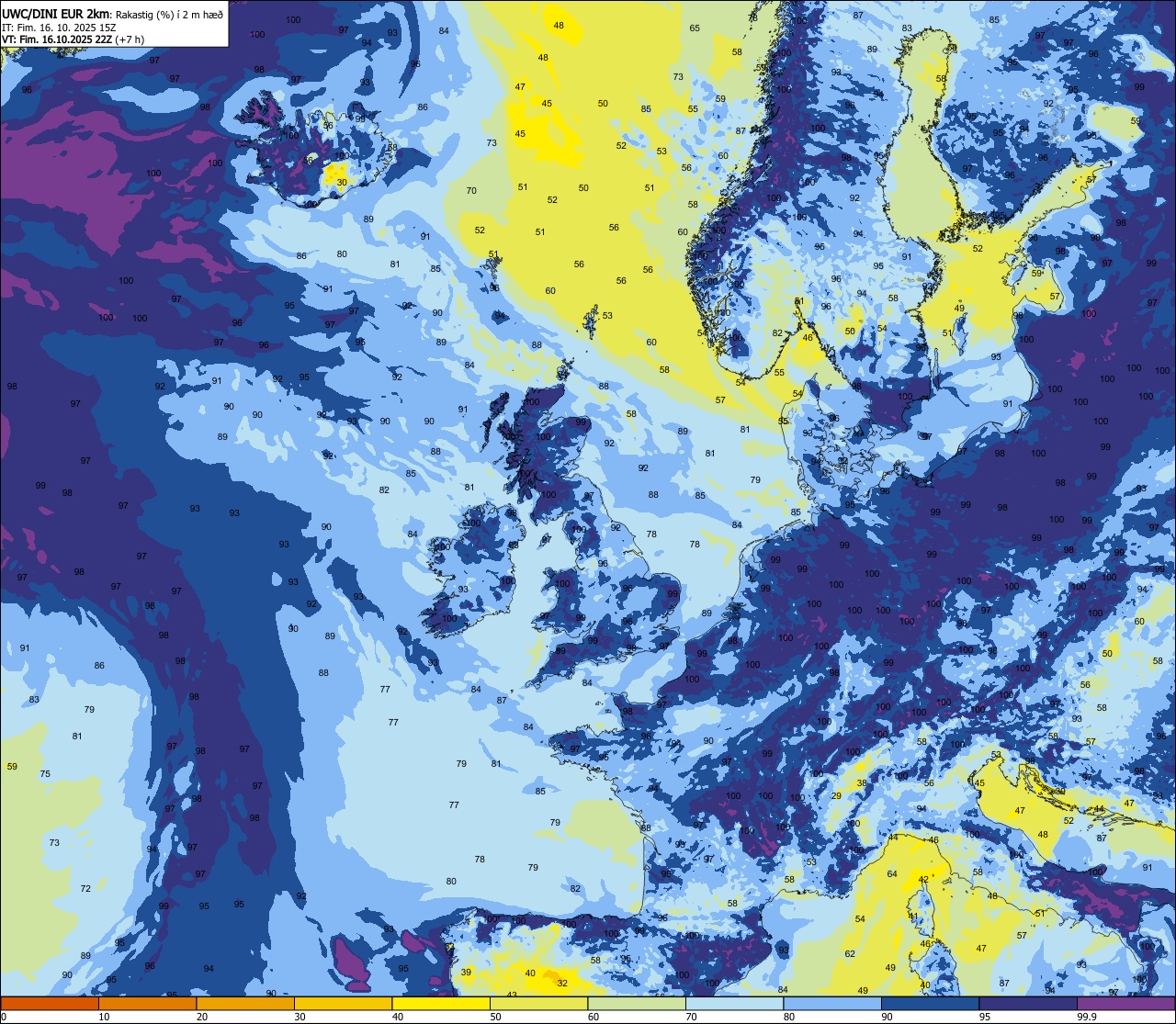Screen dimensions: 1176x1024
Task: Click the 90–95 medium blue legend swatch
Action: click(x=930, y=1004)
